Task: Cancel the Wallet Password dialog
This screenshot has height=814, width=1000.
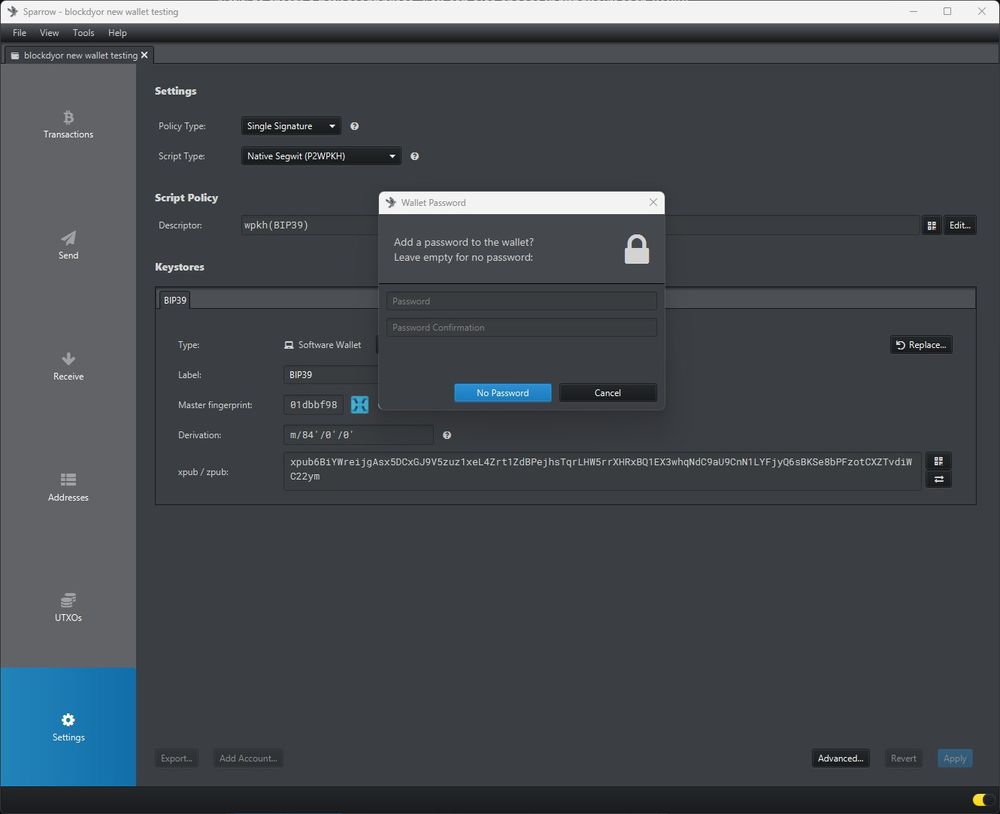Action: [x=607, y=393]
